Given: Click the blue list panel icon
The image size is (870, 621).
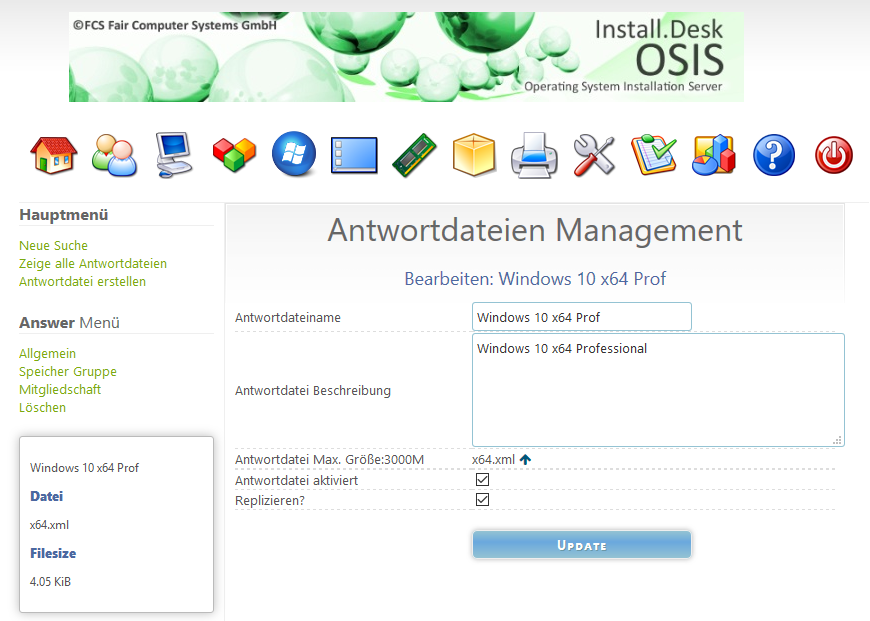Looking at the screenshot, I should (354, 155).
